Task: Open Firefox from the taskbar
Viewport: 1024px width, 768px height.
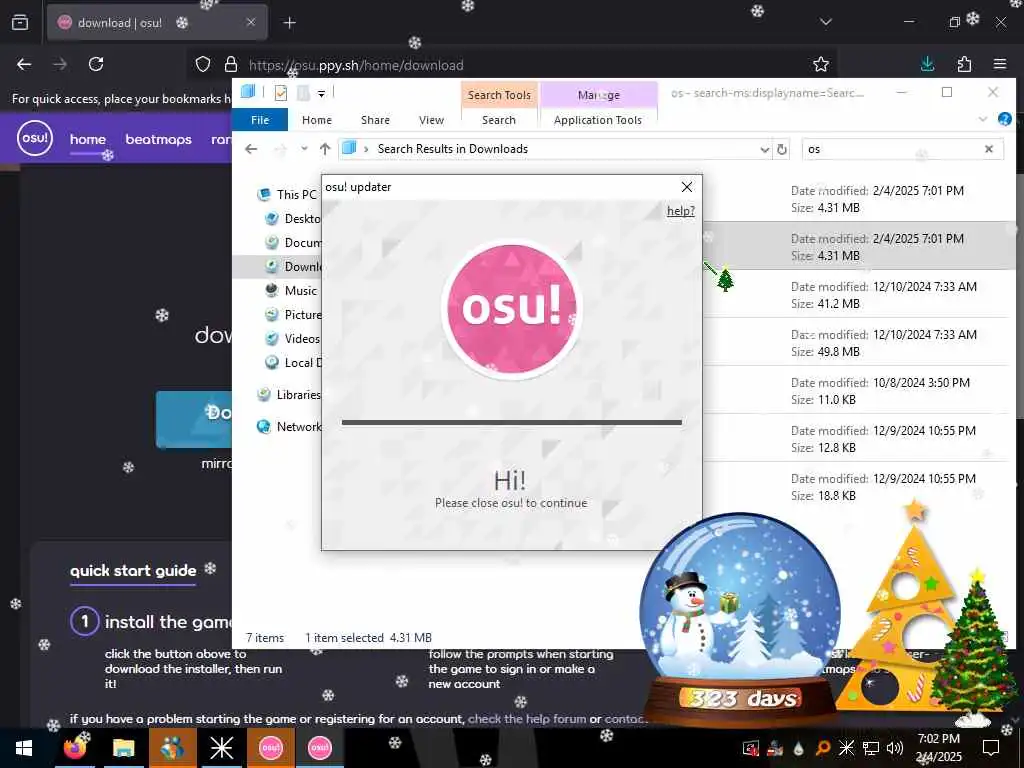Action: pos(75,748)
